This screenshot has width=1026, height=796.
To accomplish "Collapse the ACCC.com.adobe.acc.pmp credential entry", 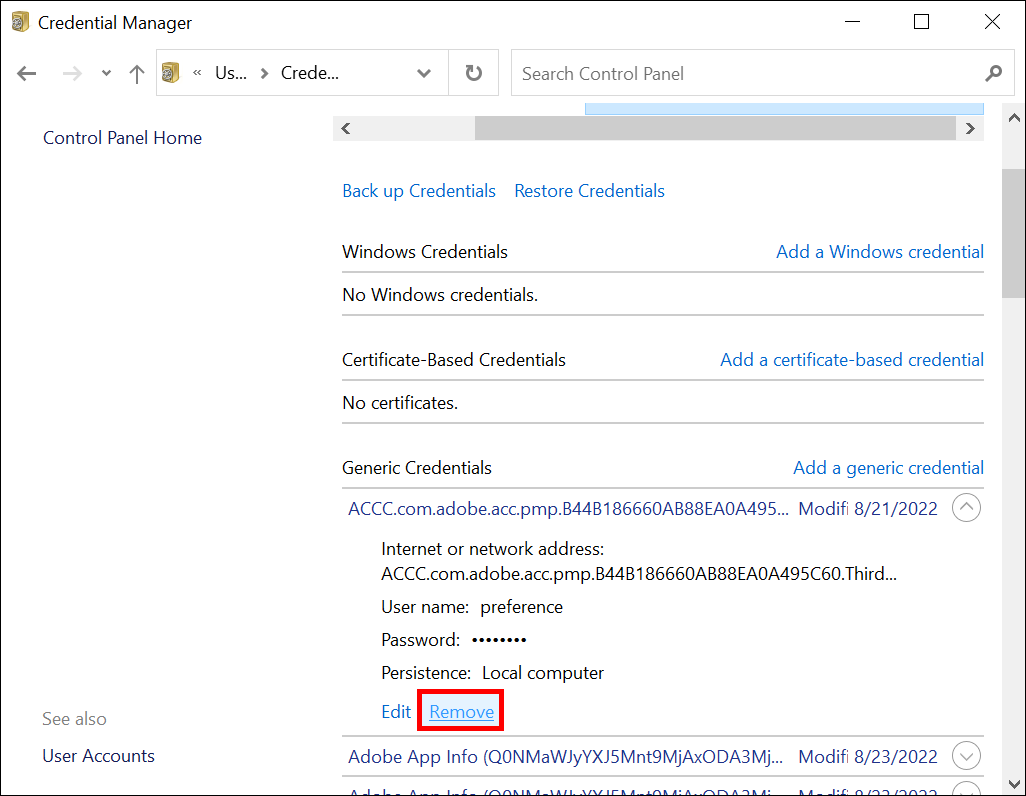I will [966, 508].
